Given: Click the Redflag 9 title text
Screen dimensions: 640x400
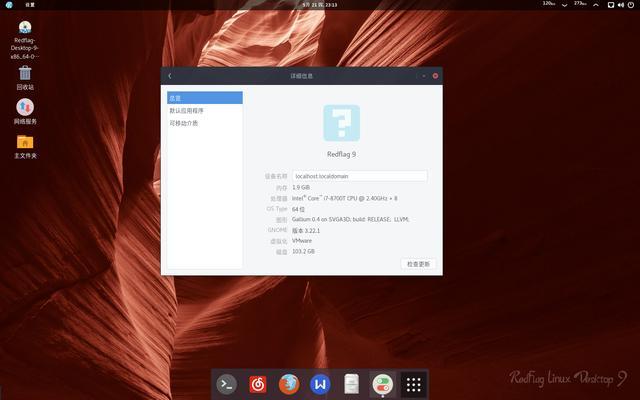Looking at the screenshot, I should 342,154.
